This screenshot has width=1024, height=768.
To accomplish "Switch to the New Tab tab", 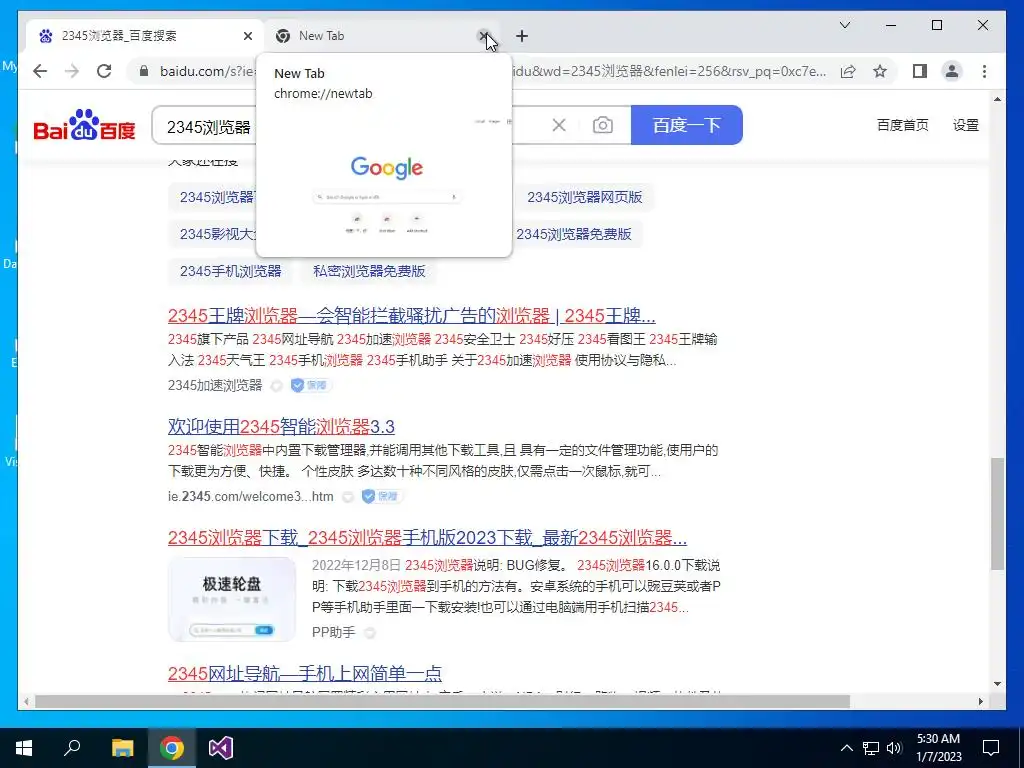I will click(381, 36).
